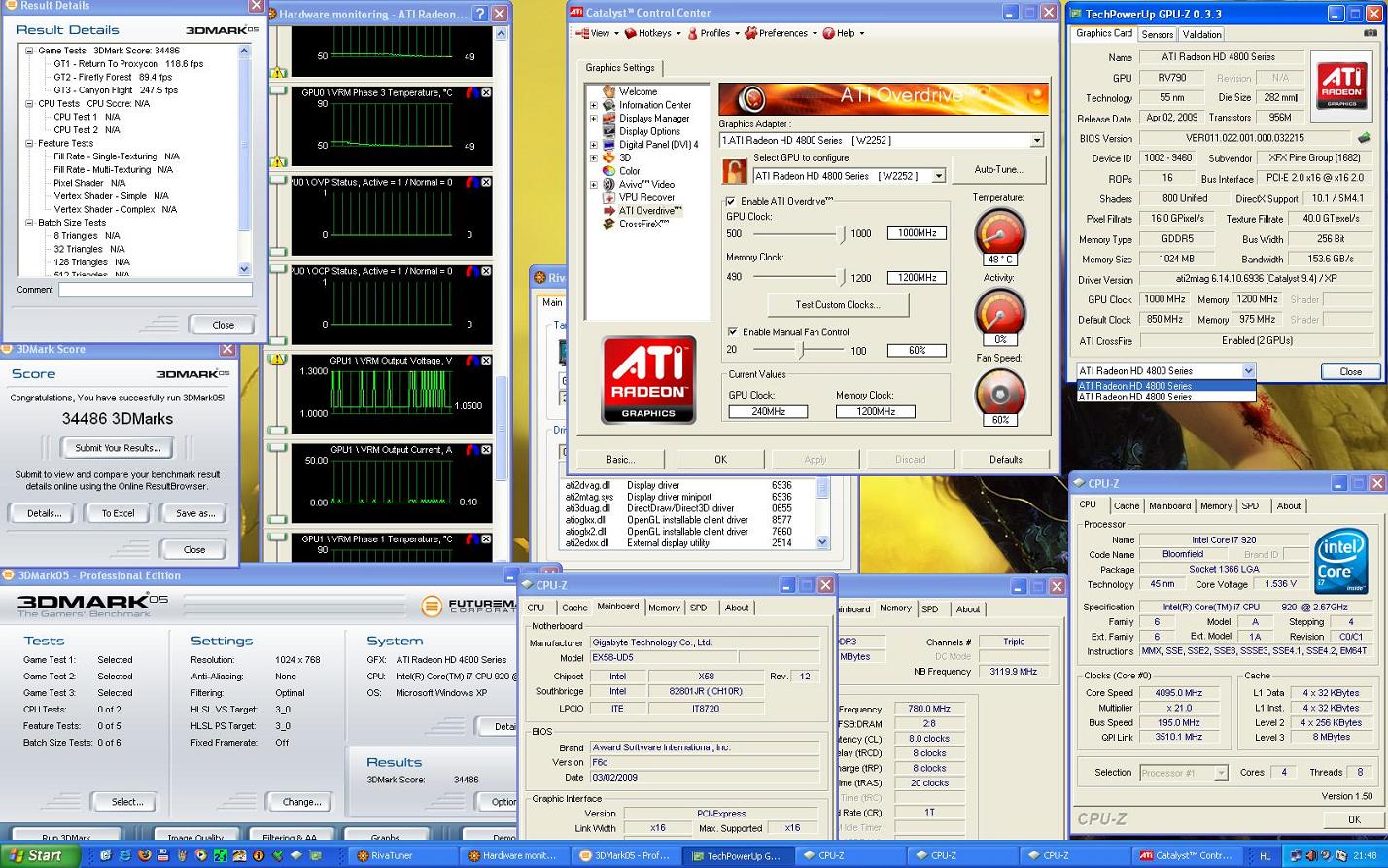1388x868 pixels.
Task: Open Hotkeys menu in Catalyst Control Center
Action: pyautogui.click(x=651, y=33)
